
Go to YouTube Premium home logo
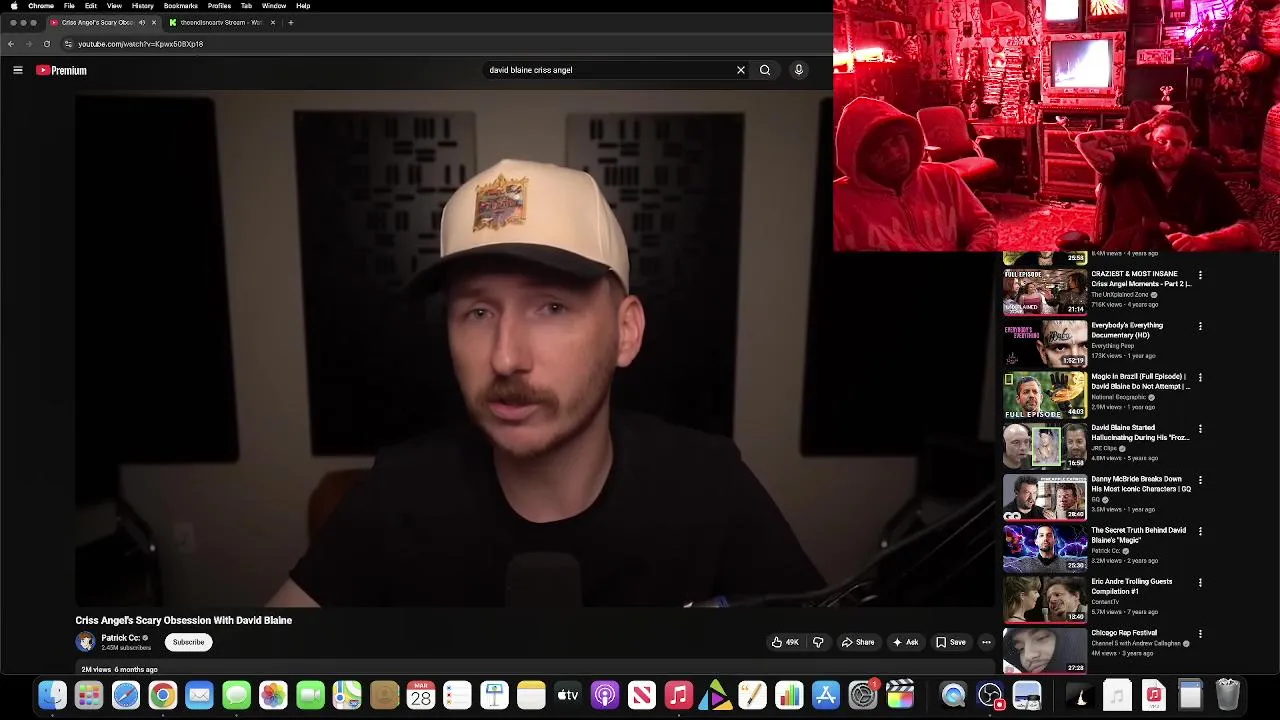tap(61, 70)
